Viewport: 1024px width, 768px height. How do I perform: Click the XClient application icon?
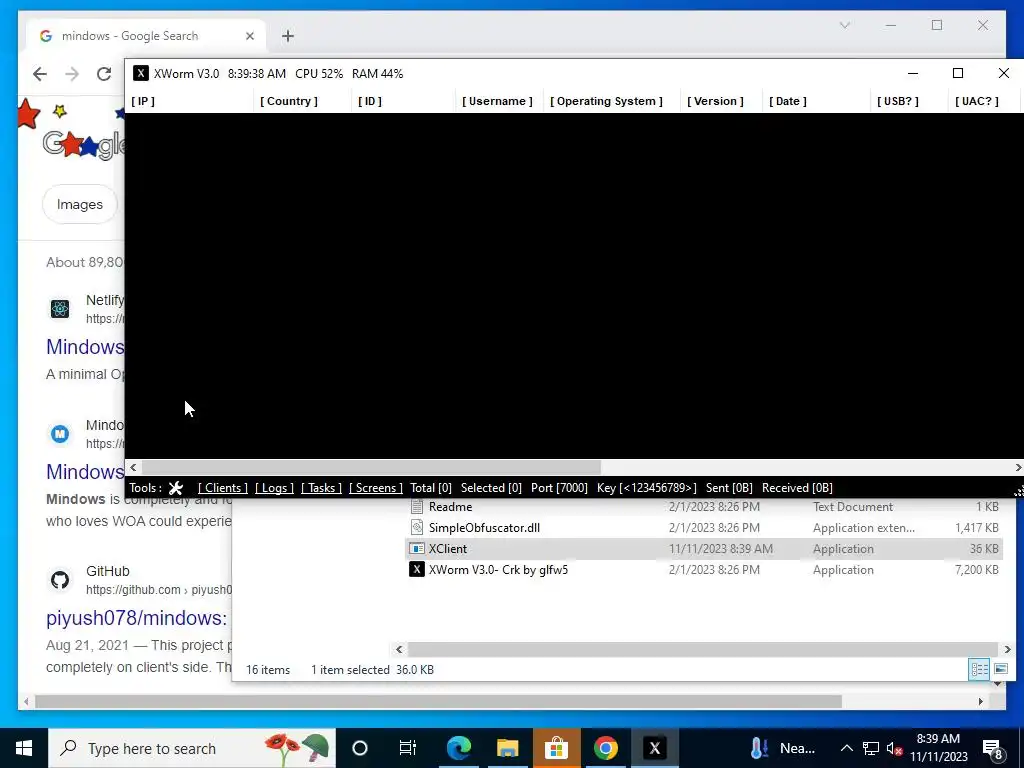[x=417, y=549]
